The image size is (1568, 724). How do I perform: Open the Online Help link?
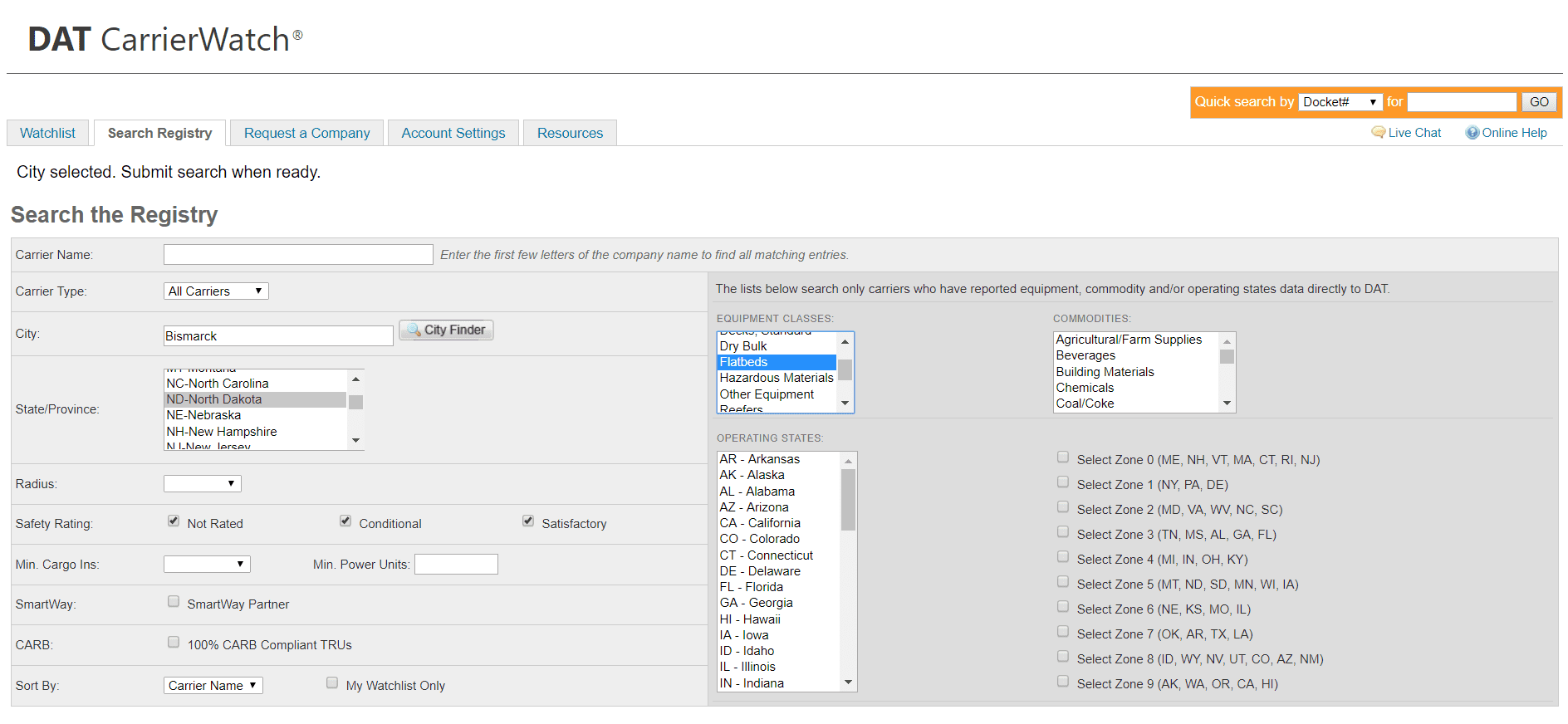[1514, 133]
